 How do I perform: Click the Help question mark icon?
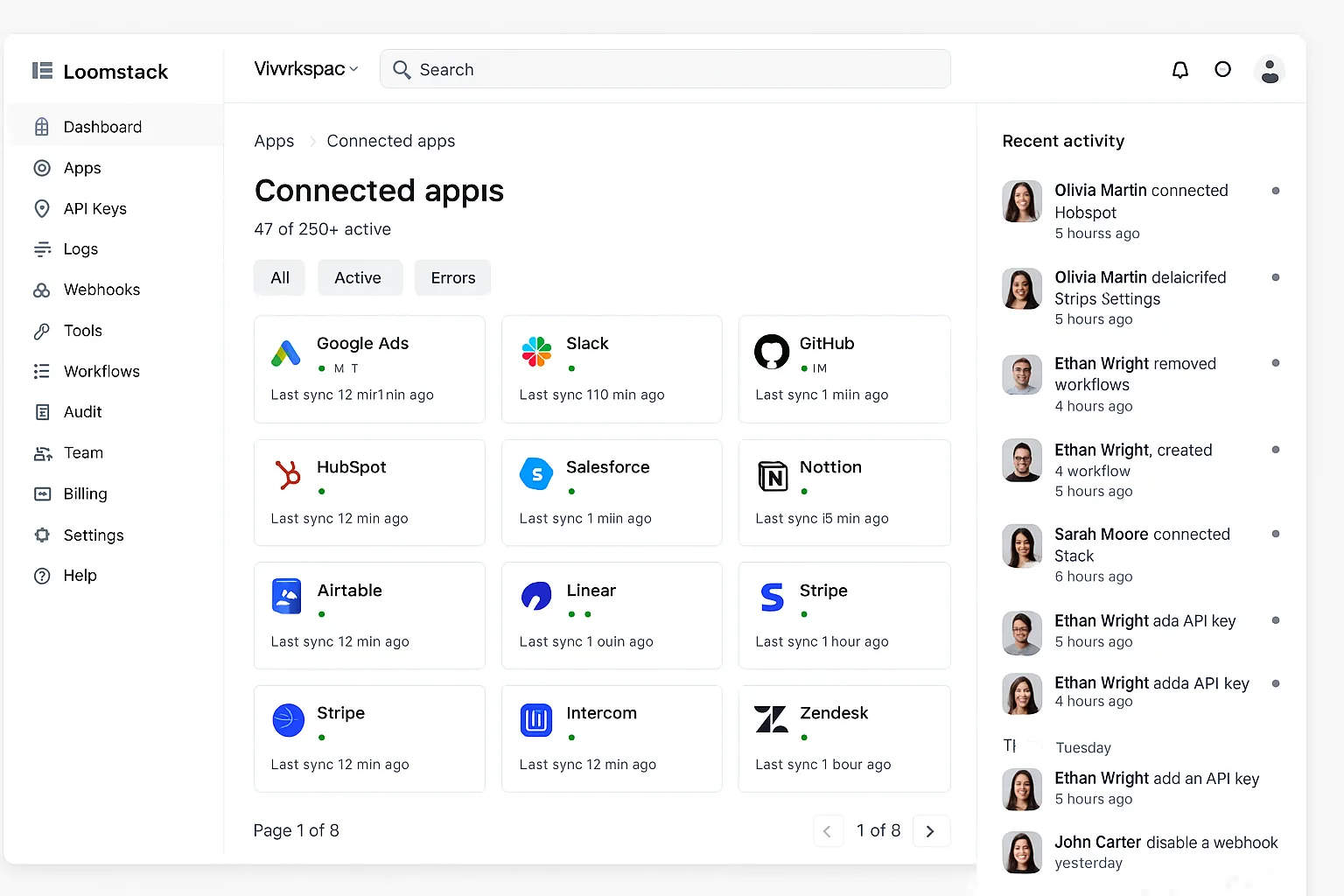click(42, 576)
